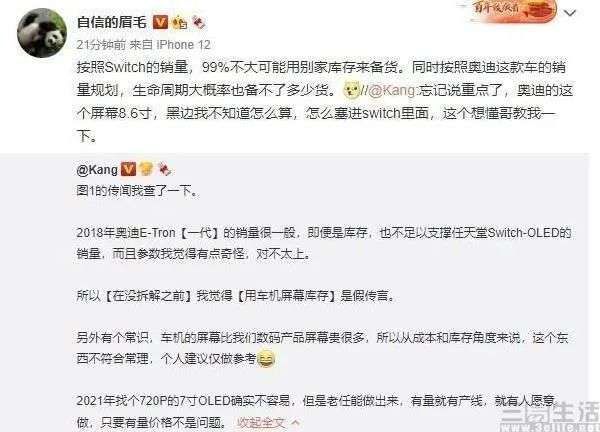This screenshot has width=600, height=432.
Task: Collapse the full text with 收起全文
Action: click(x=261, y=422)
